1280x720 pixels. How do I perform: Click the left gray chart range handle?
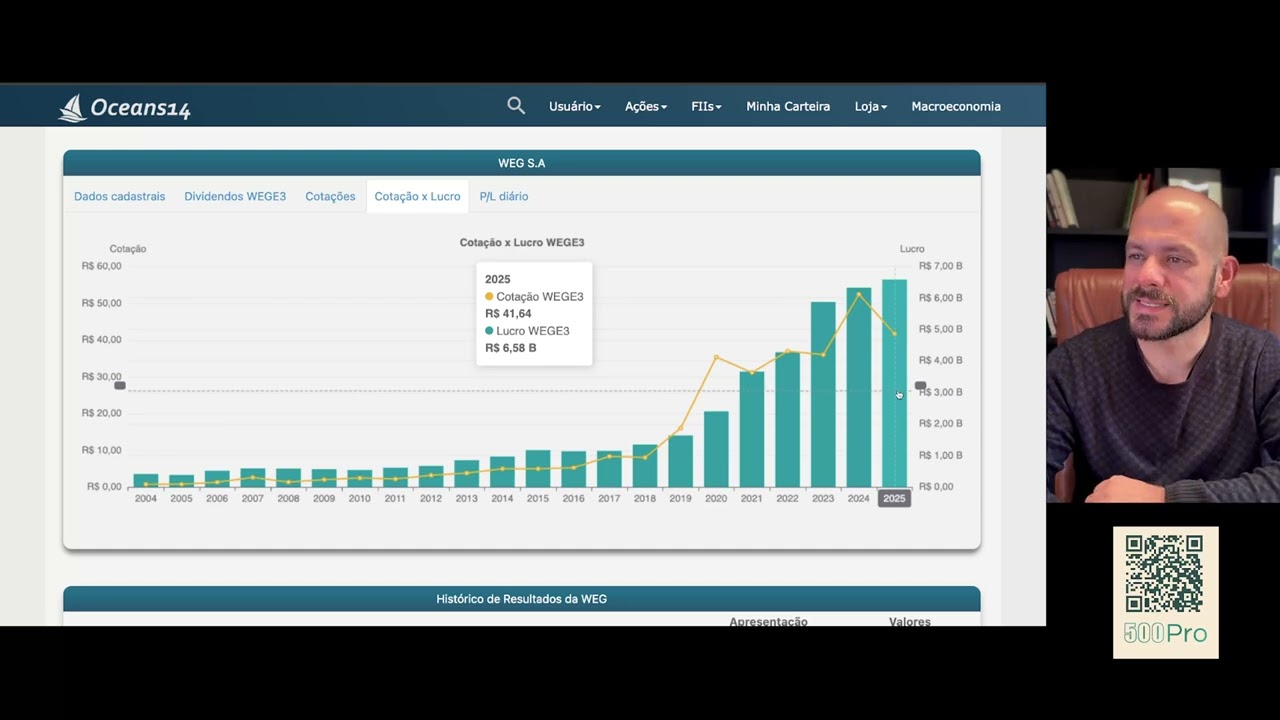pyautogui.click(x=120, y=385)
